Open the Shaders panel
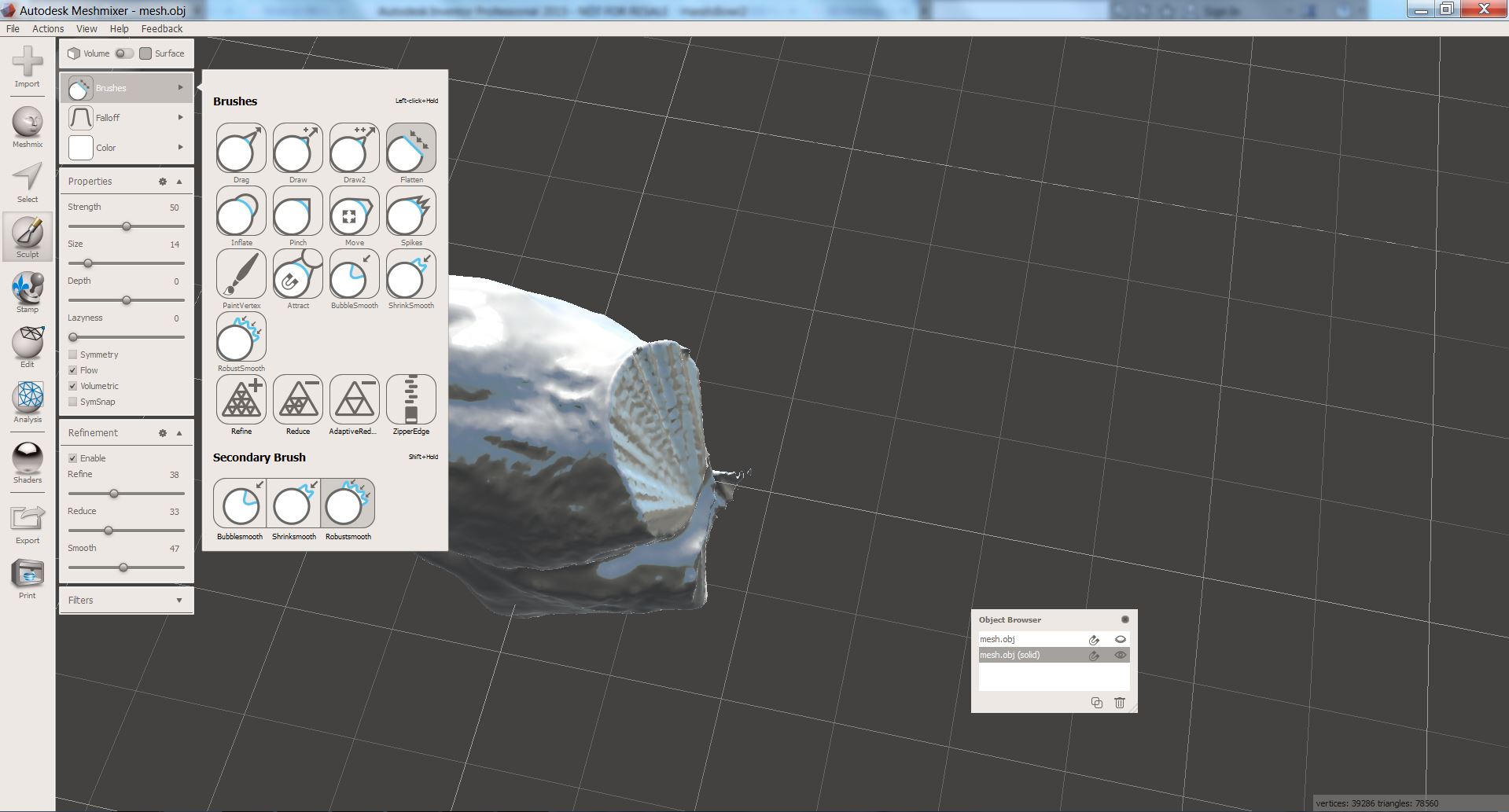The height and width of the screenshot is (812, 1509). pyautogui.click(x=28, y=462)
